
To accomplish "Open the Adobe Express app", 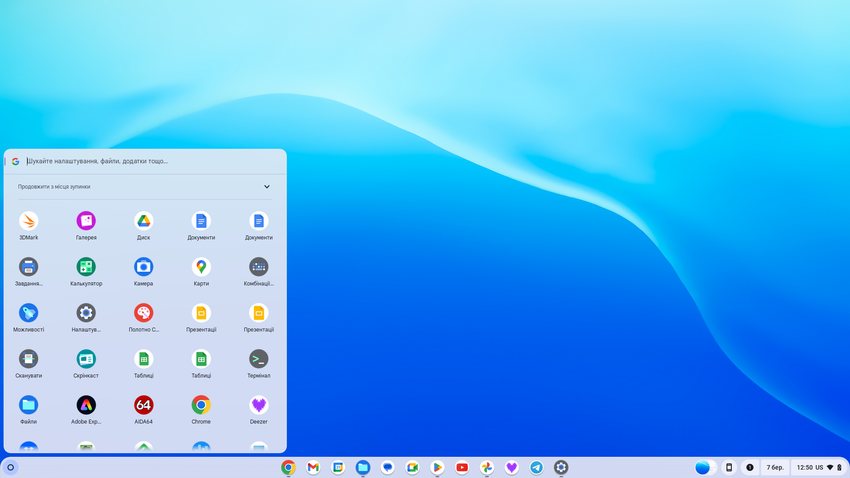I will click(86, 405).
